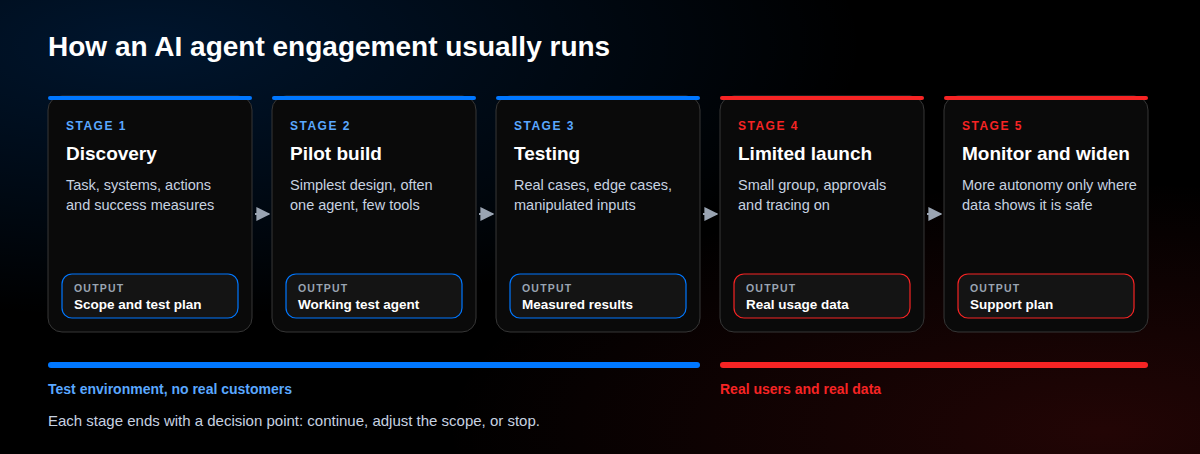This screenshot has height=454, width=1200.
Task: Open the 'Support plan' output box
Action: pos(1046,296)
